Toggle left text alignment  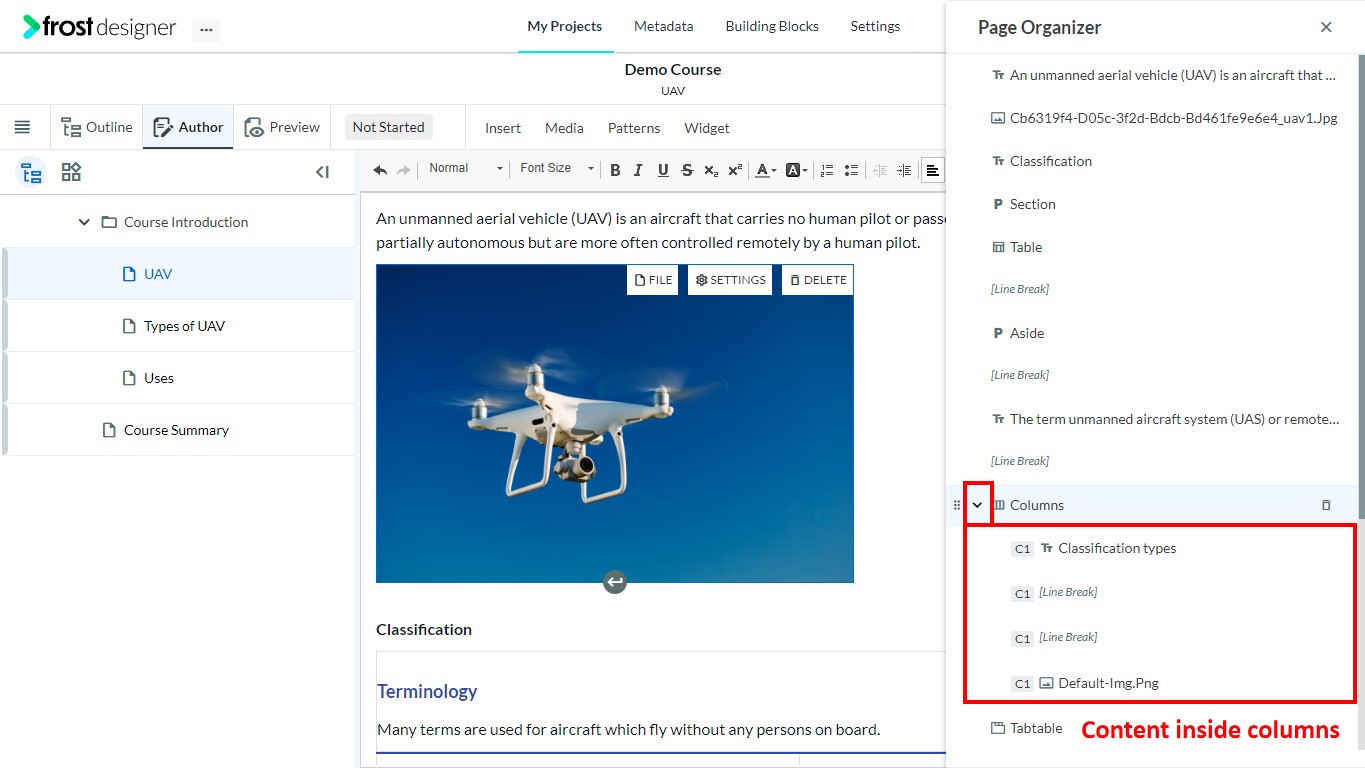[933, 170]
